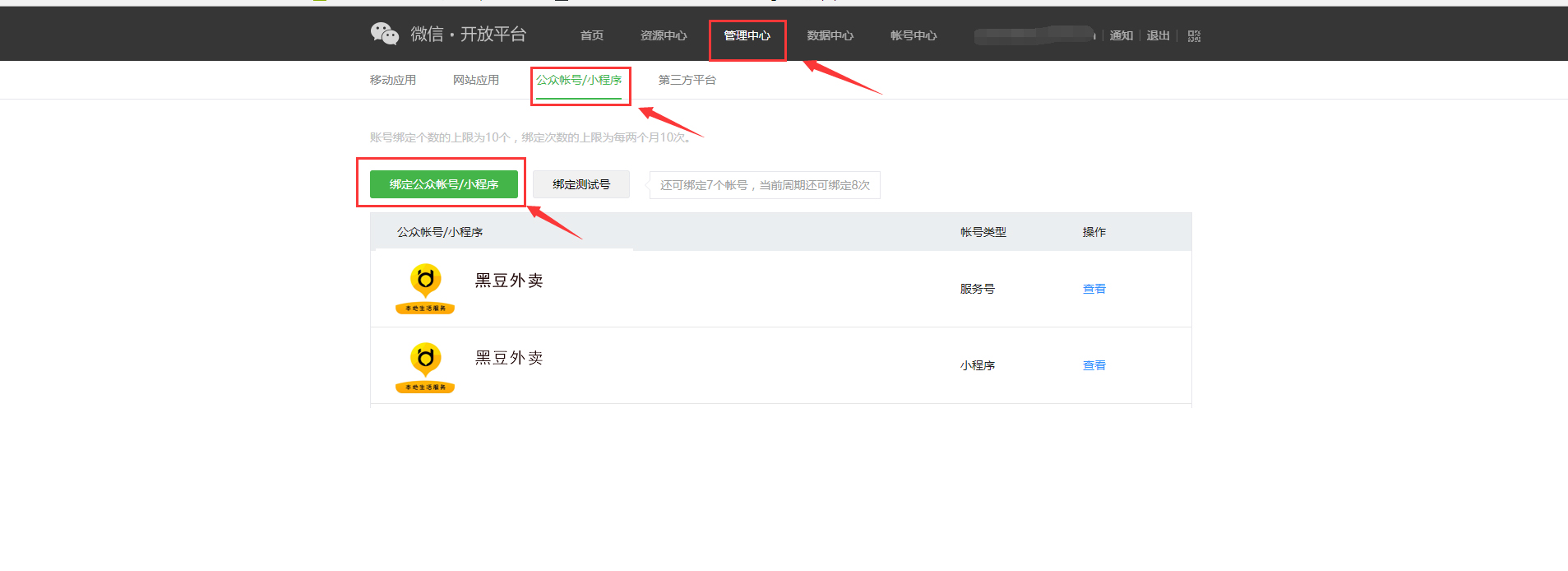Image resolution: width=1568 pixels, height=571 pixels.
Task: Select 管理中心 in top navigation
Action: (x=747, y=35)
